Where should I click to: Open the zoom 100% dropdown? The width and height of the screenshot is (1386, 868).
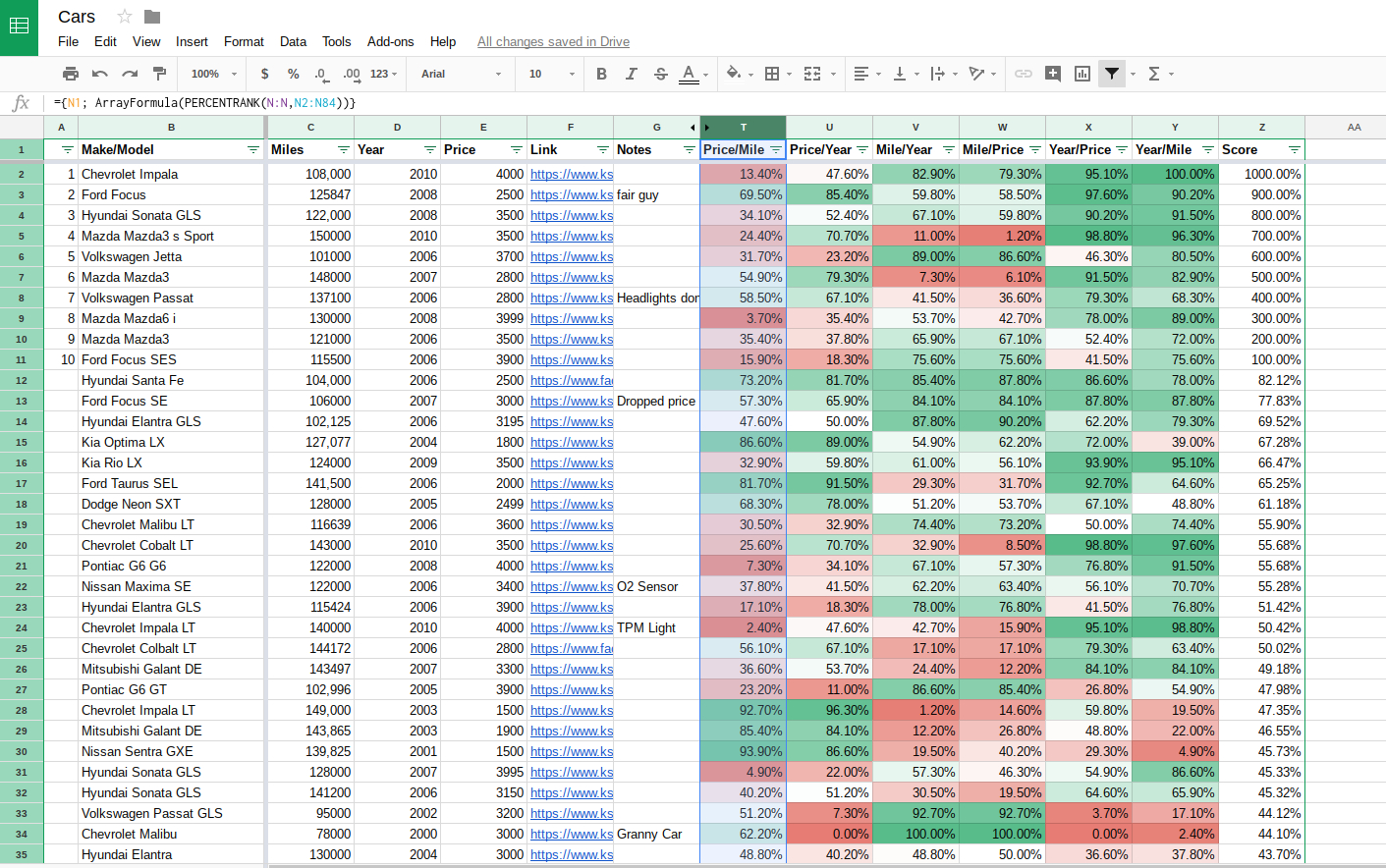click(x=214, y=74)
